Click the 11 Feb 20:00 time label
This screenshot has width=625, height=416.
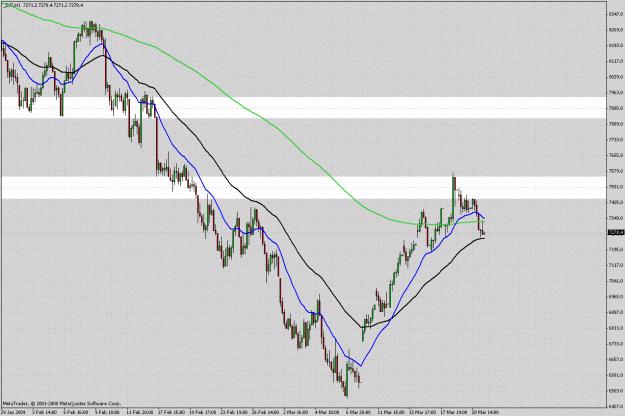[139, 412]
